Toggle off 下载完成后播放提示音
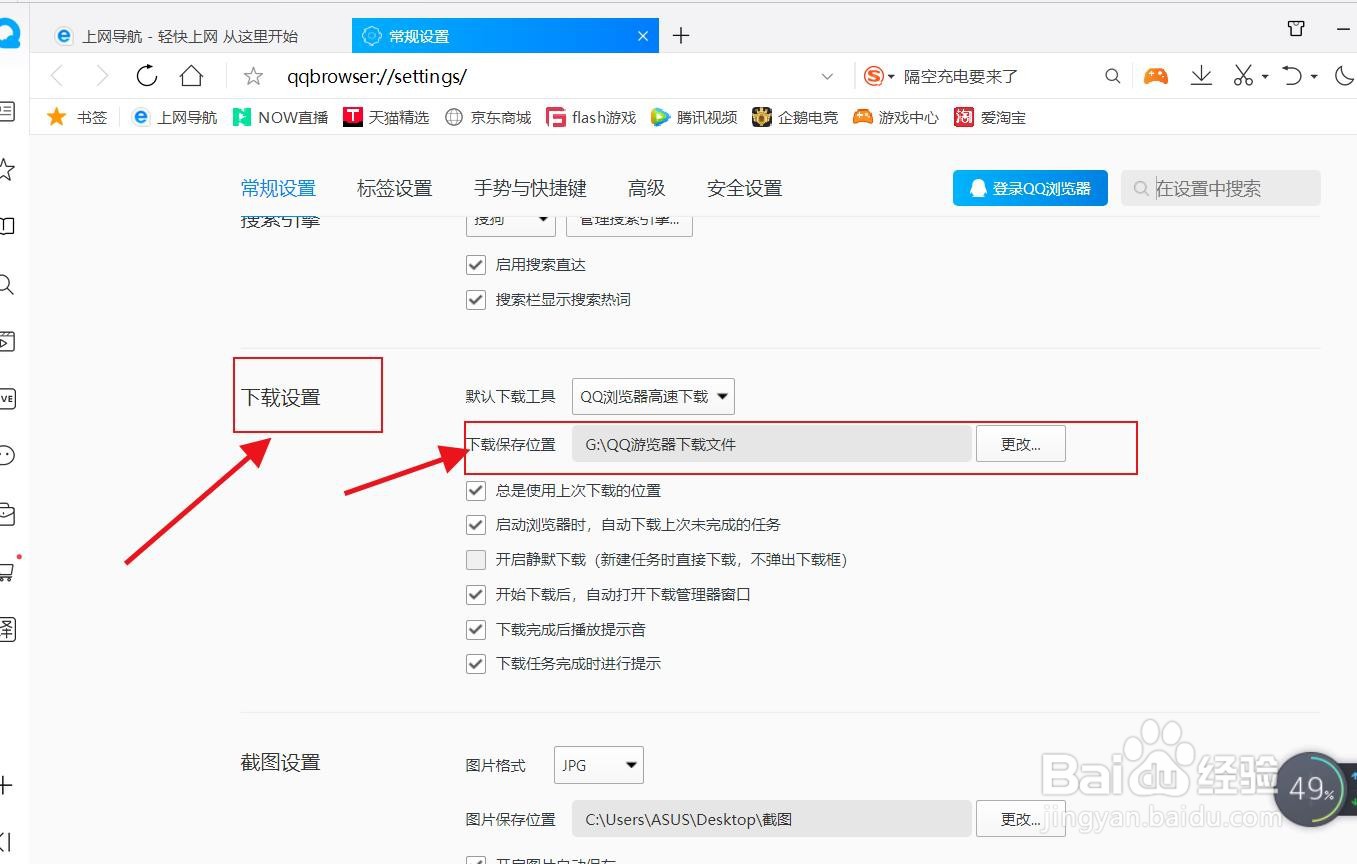This screenshot has width=1357, height=864. (x=475, y=629)
